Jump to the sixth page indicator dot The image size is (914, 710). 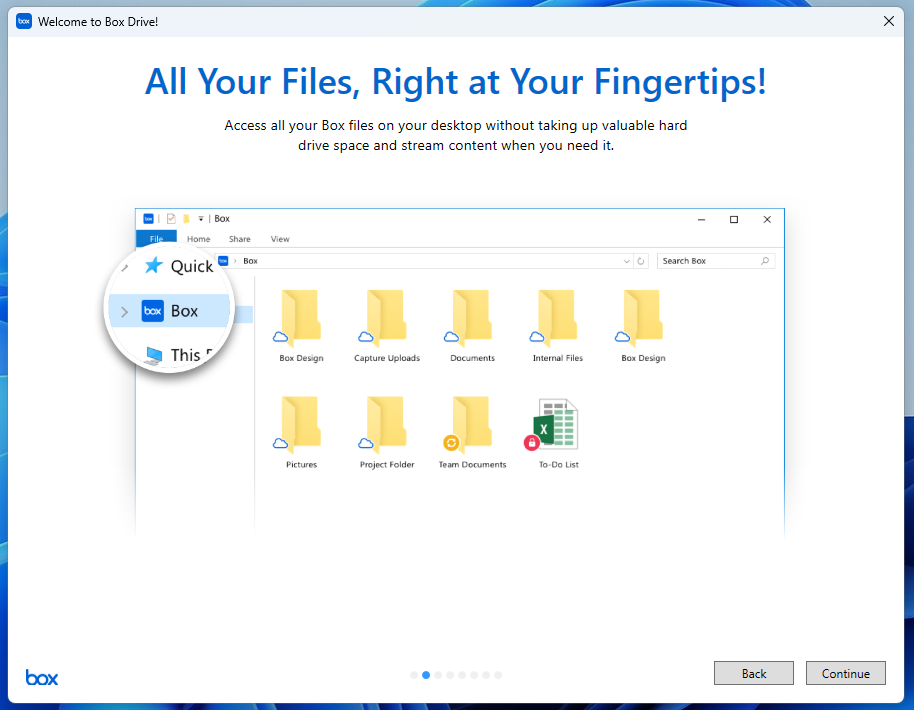point(474,675)
